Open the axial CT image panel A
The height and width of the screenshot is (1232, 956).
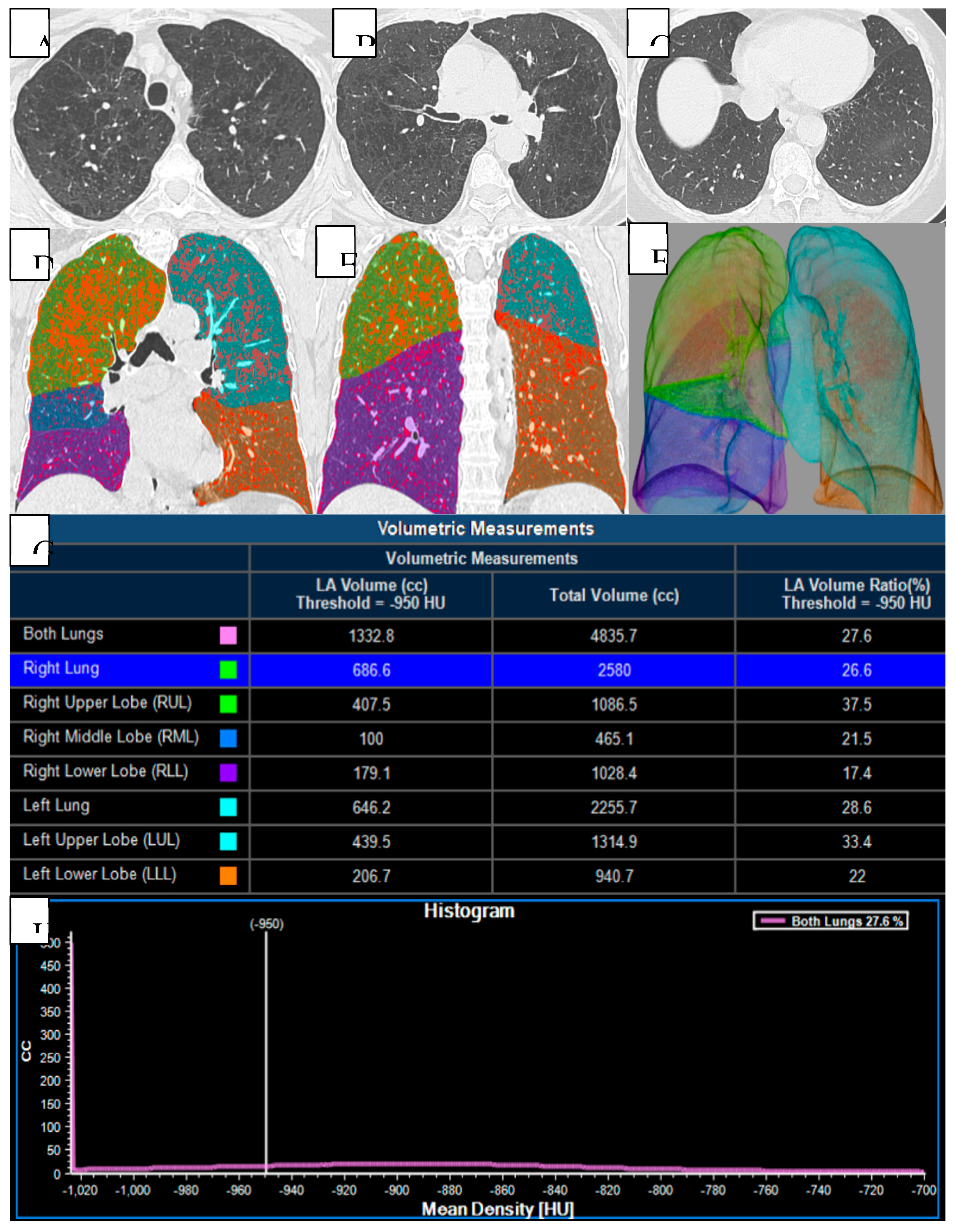pos(169,119)
